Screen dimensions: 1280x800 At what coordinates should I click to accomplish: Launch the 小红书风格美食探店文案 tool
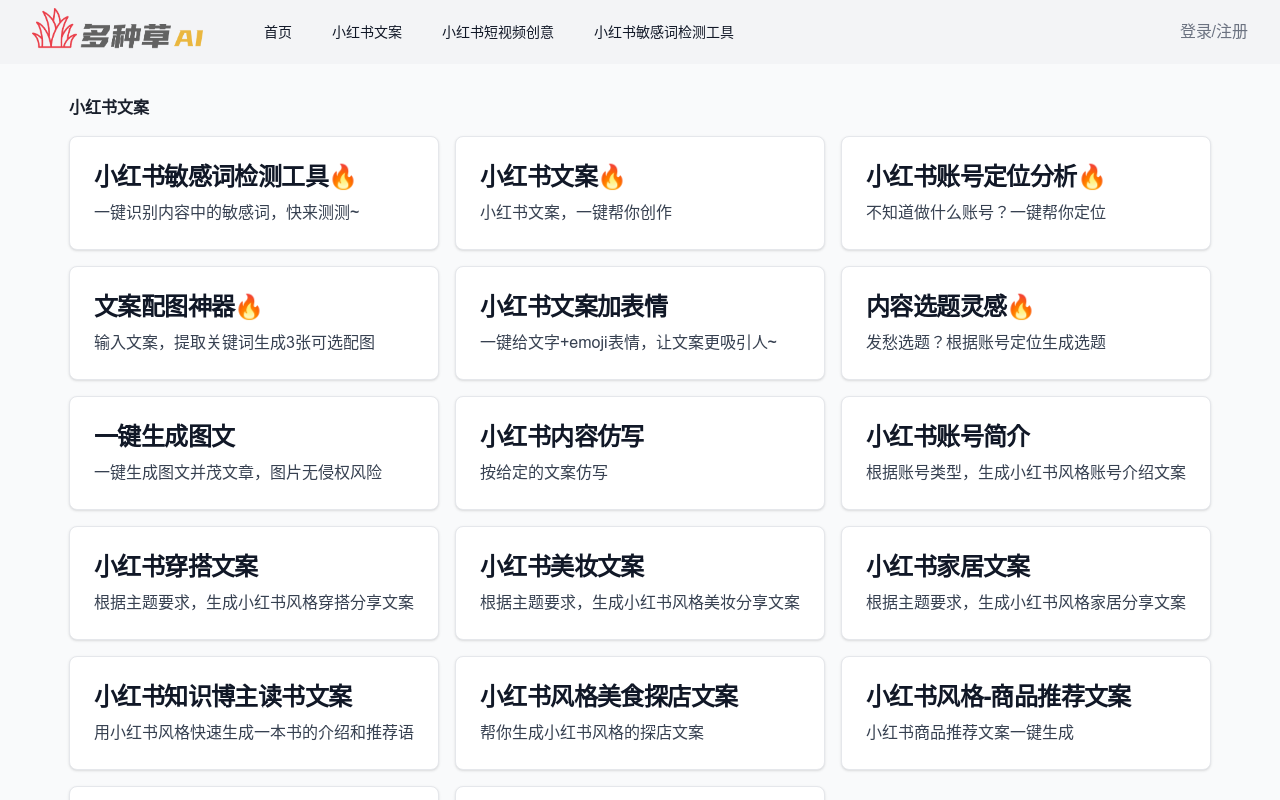[640, 713]
